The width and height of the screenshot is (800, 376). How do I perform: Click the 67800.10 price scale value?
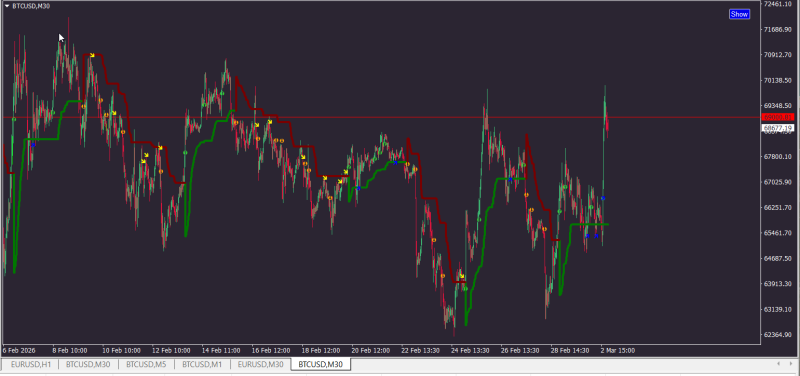point(778,157)
